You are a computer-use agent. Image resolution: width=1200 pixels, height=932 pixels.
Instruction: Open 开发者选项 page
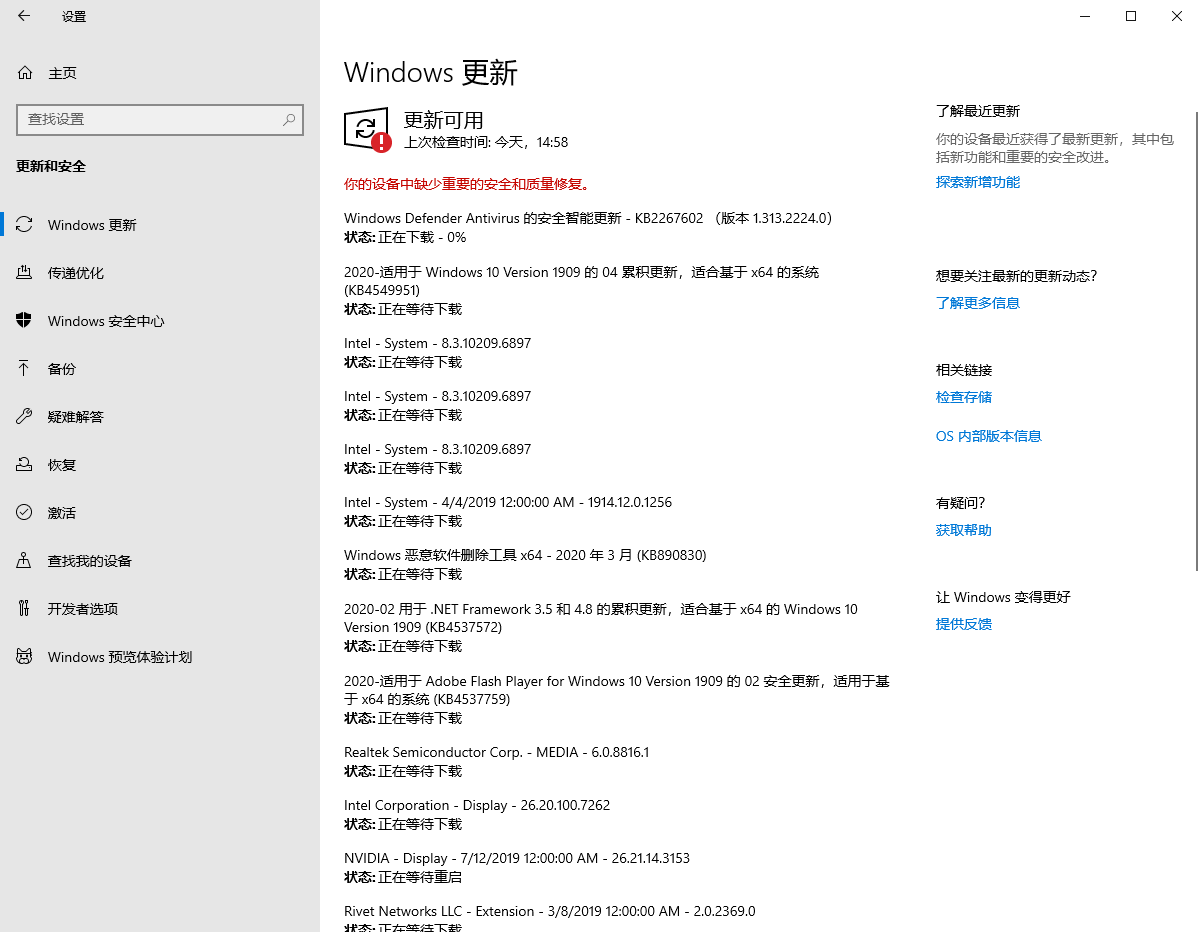pos(160,609)
